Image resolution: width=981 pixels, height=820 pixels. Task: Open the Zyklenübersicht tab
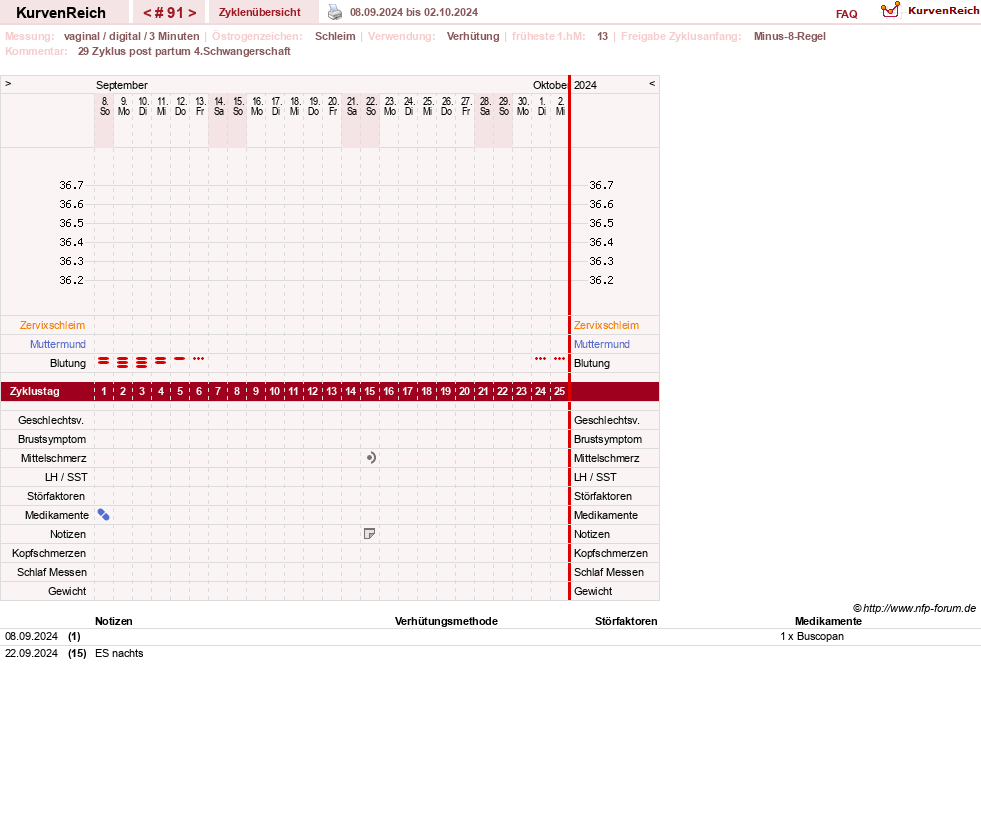pos(260,12)
